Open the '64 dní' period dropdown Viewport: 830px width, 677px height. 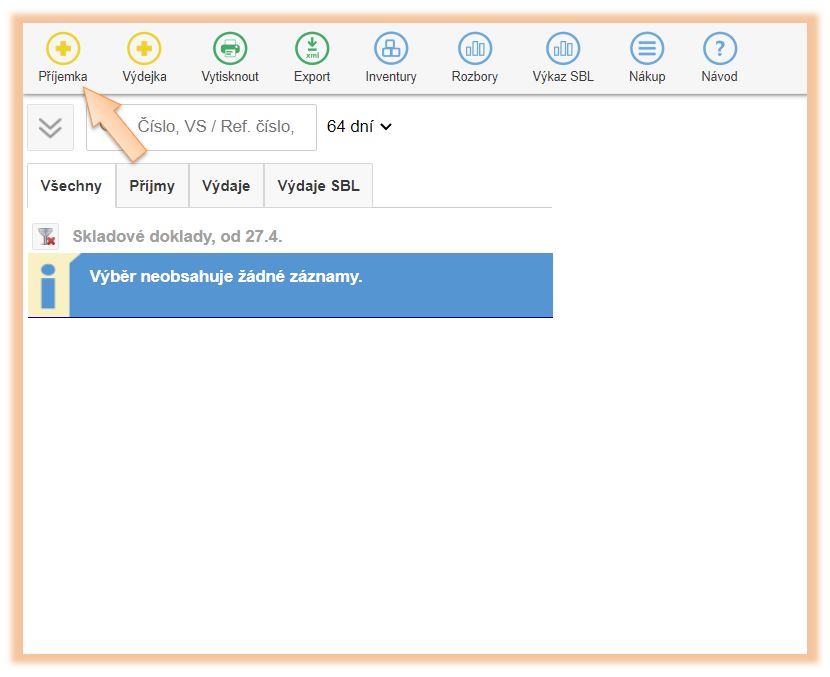(359, 127)
